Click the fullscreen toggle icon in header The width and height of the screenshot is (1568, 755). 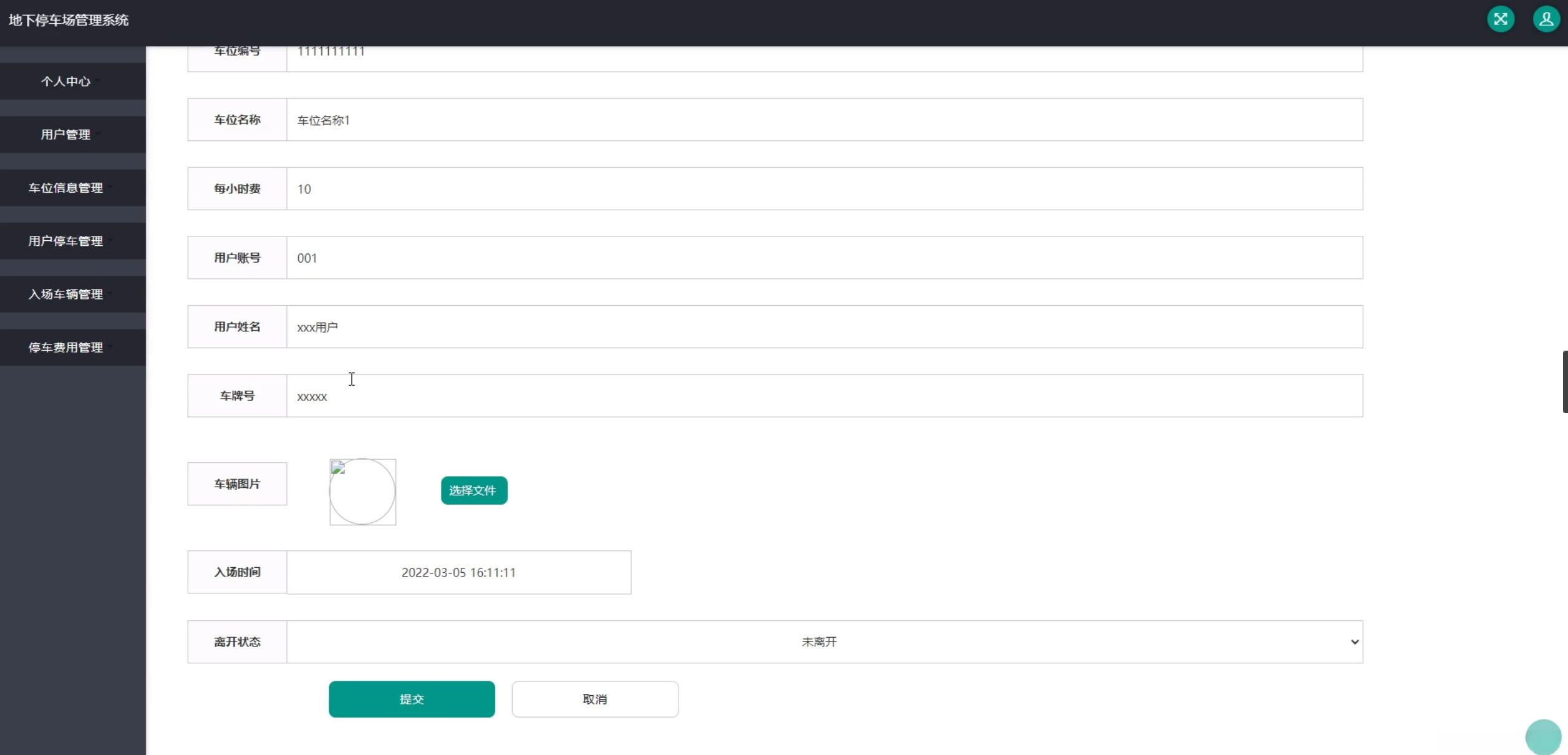click(x=1500, y=19)
